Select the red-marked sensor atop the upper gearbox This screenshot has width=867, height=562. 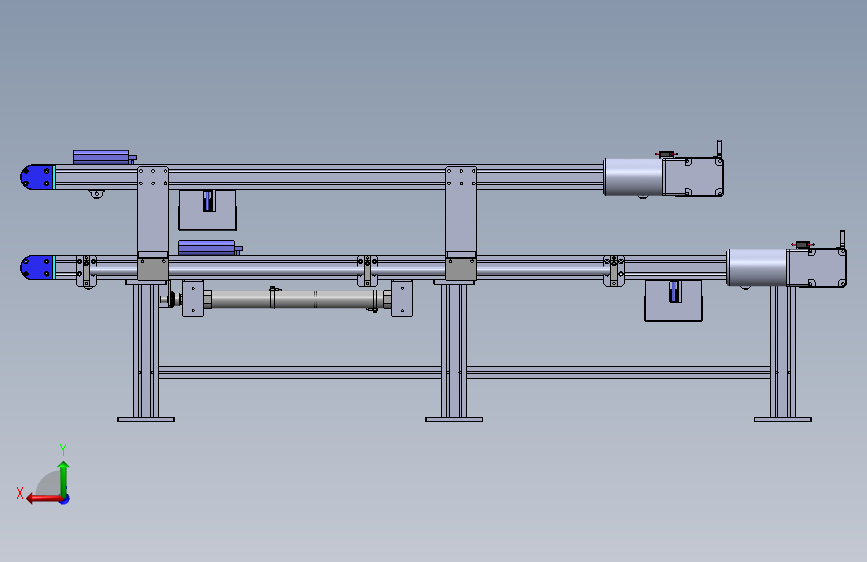[666, 154]
